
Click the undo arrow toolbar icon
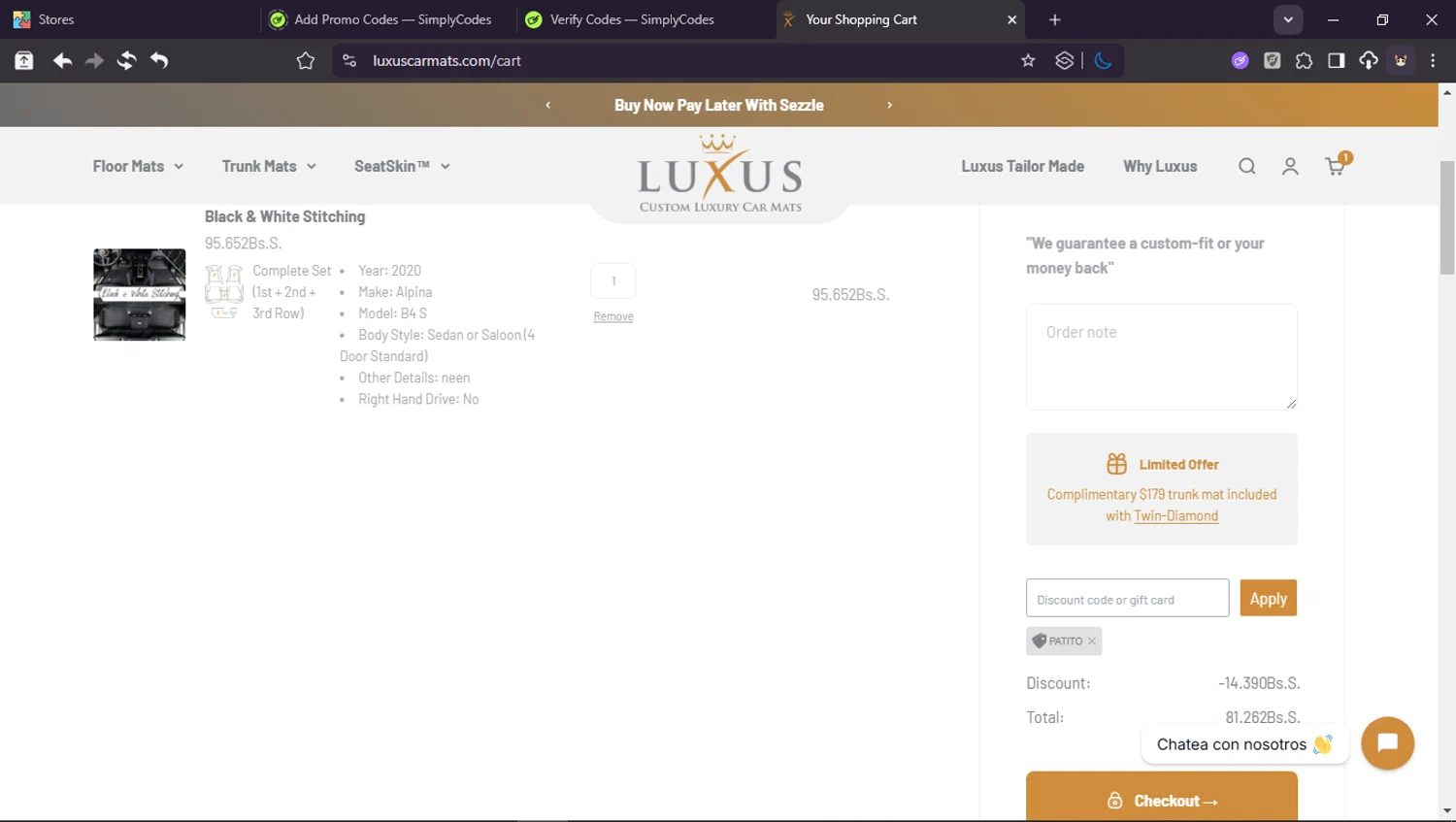click(159, 60)
